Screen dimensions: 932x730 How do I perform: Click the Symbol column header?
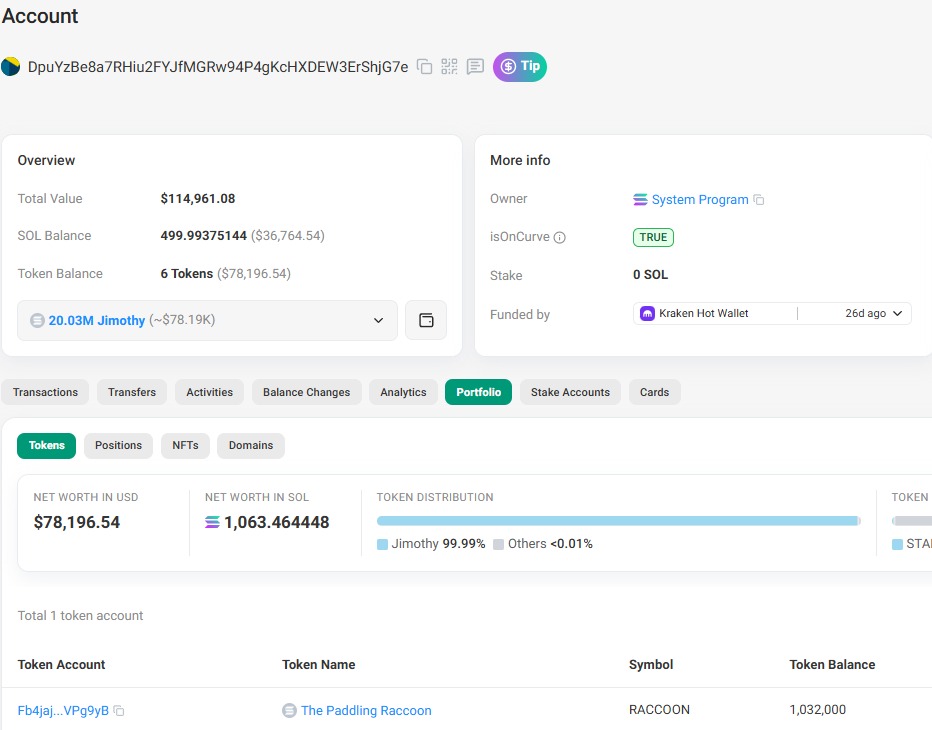(x=651, y=665)
